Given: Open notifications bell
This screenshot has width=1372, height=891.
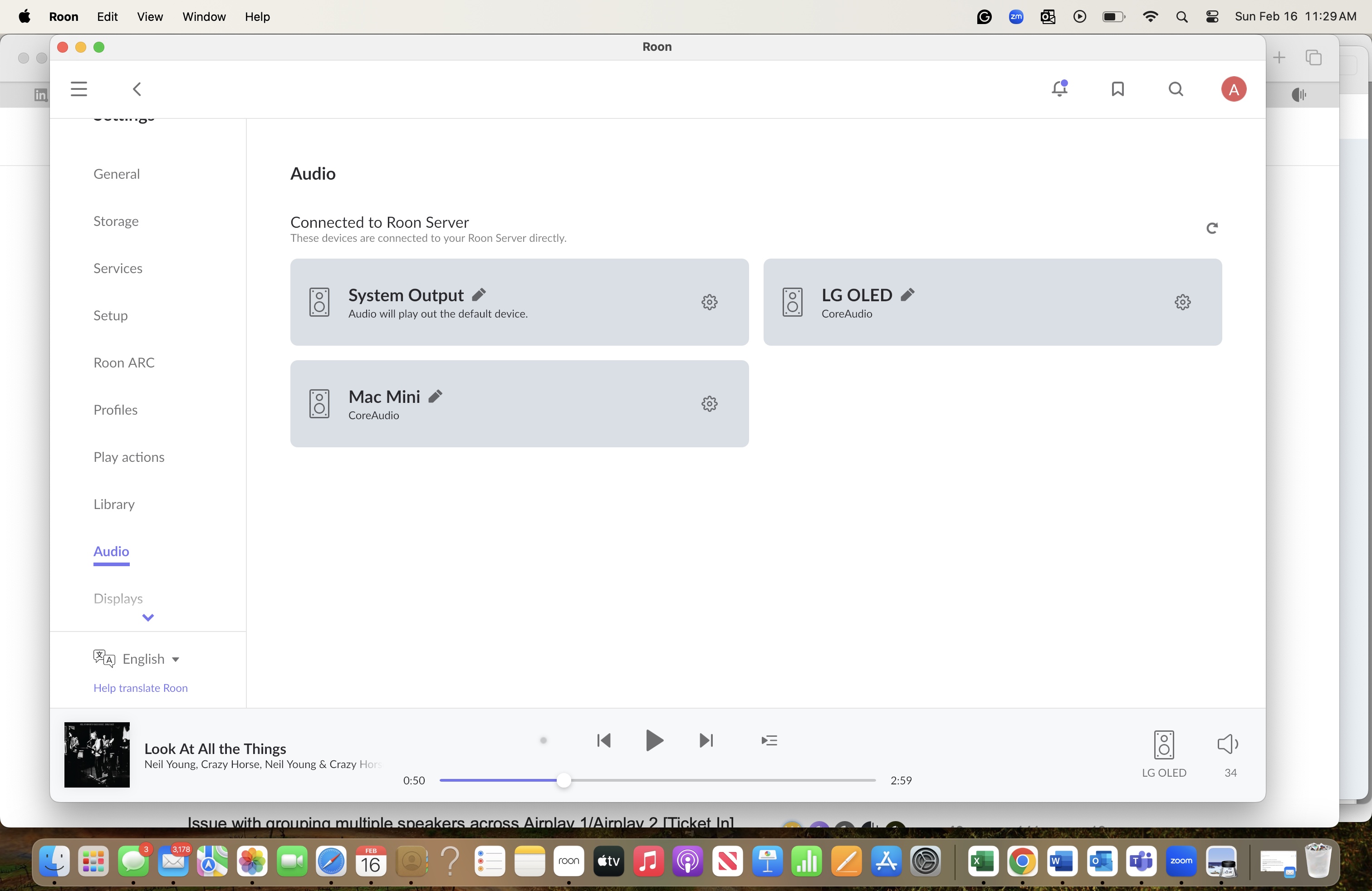Looking at the screenshot, I should 1059,88.
